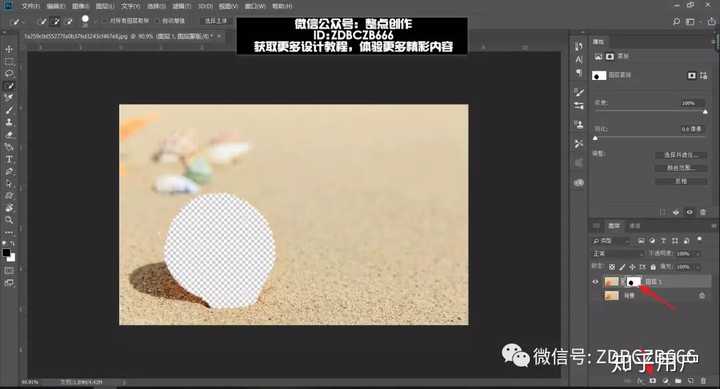Click Apply Mask icon in Properties
The width and height of the screenshot is (720, 389).
676,212
